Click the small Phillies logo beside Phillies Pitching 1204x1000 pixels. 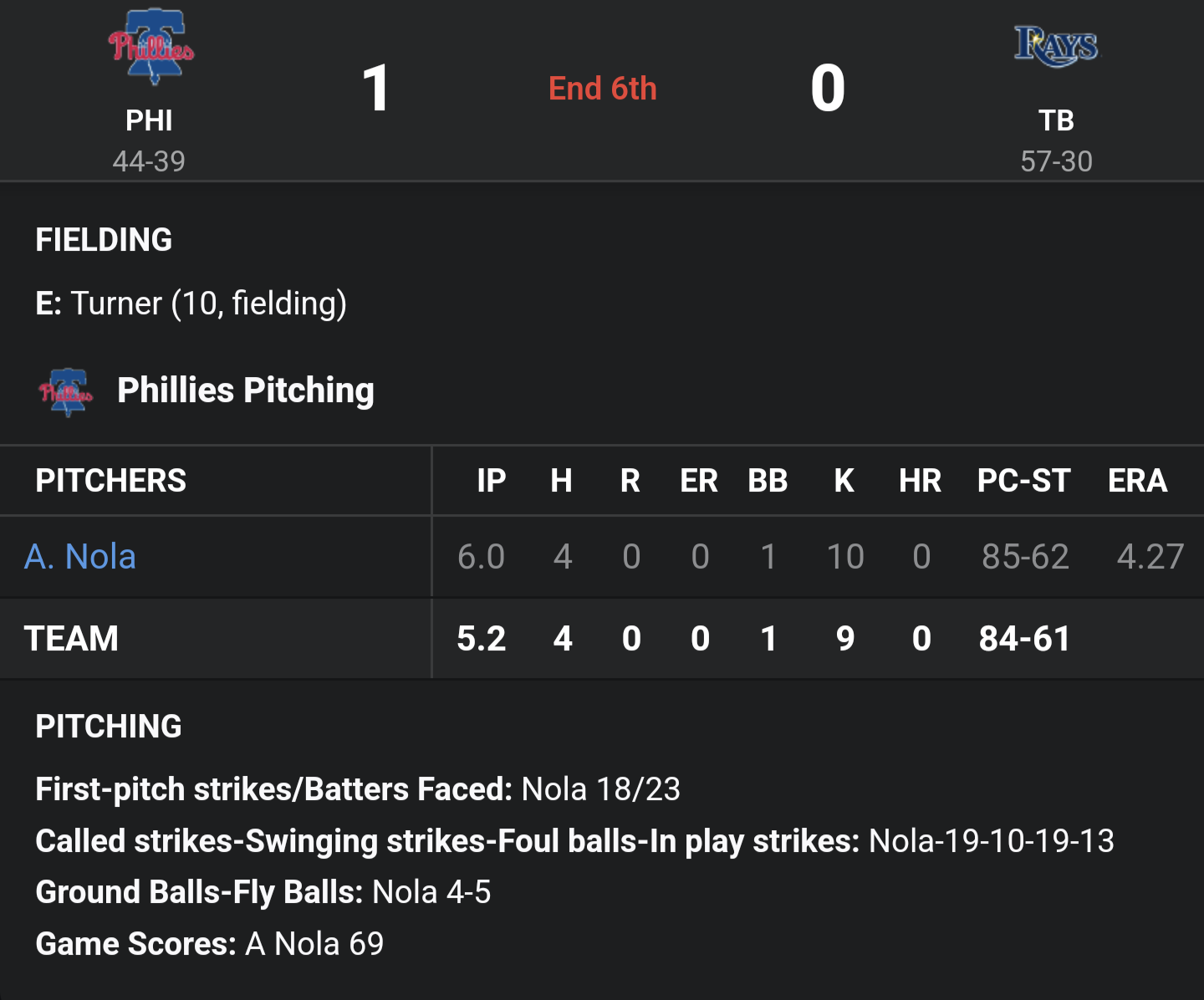click(66, 391)
